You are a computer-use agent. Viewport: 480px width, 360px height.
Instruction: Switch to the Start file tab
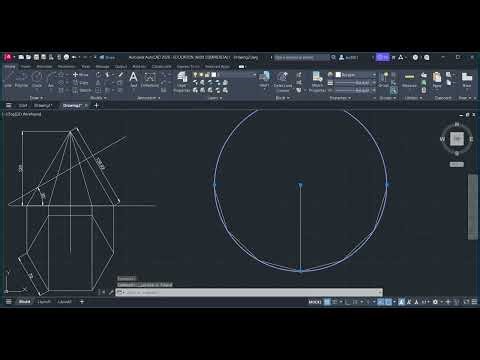tap(23, 105)
